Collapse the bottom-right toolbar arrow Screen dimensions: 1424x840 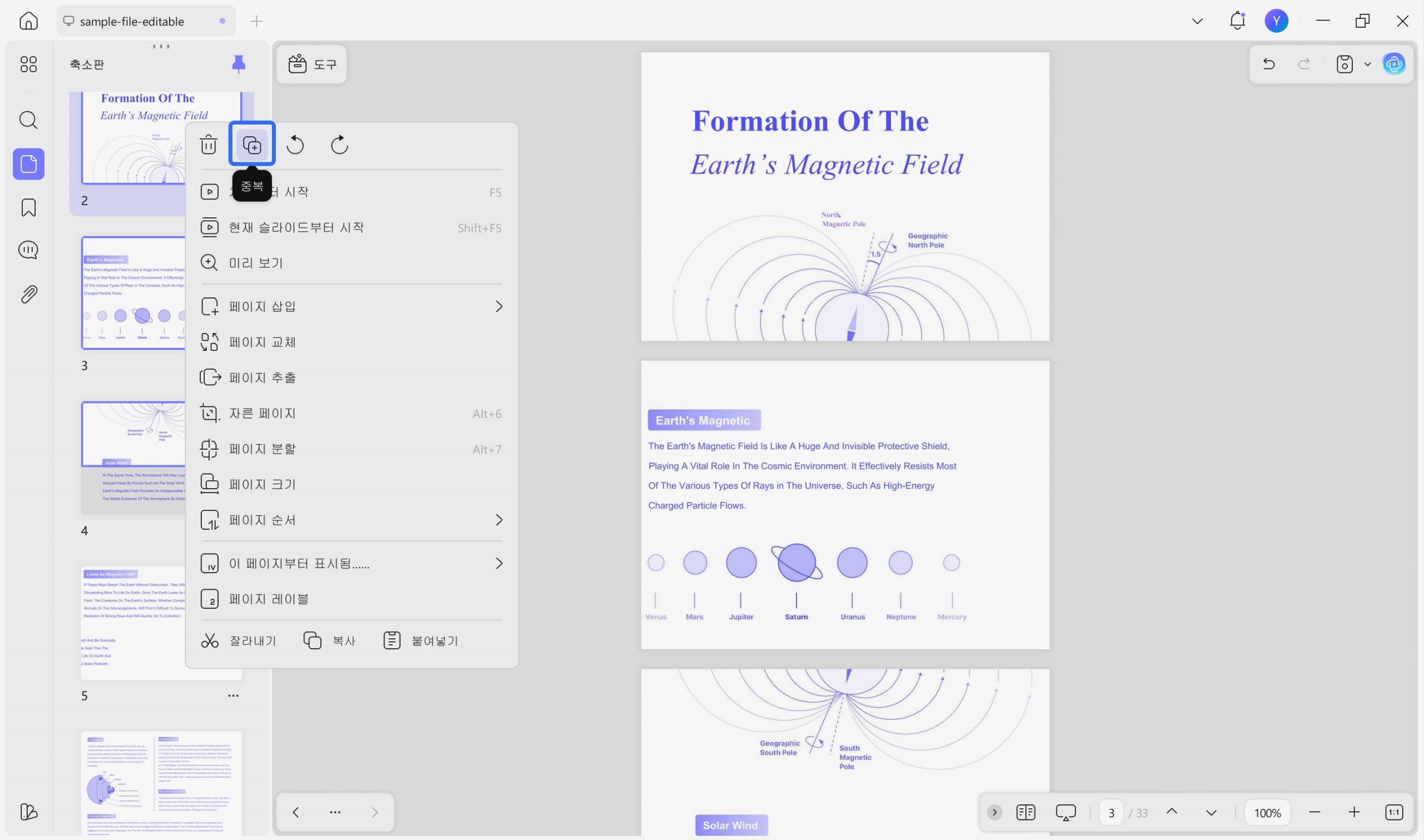994,812
